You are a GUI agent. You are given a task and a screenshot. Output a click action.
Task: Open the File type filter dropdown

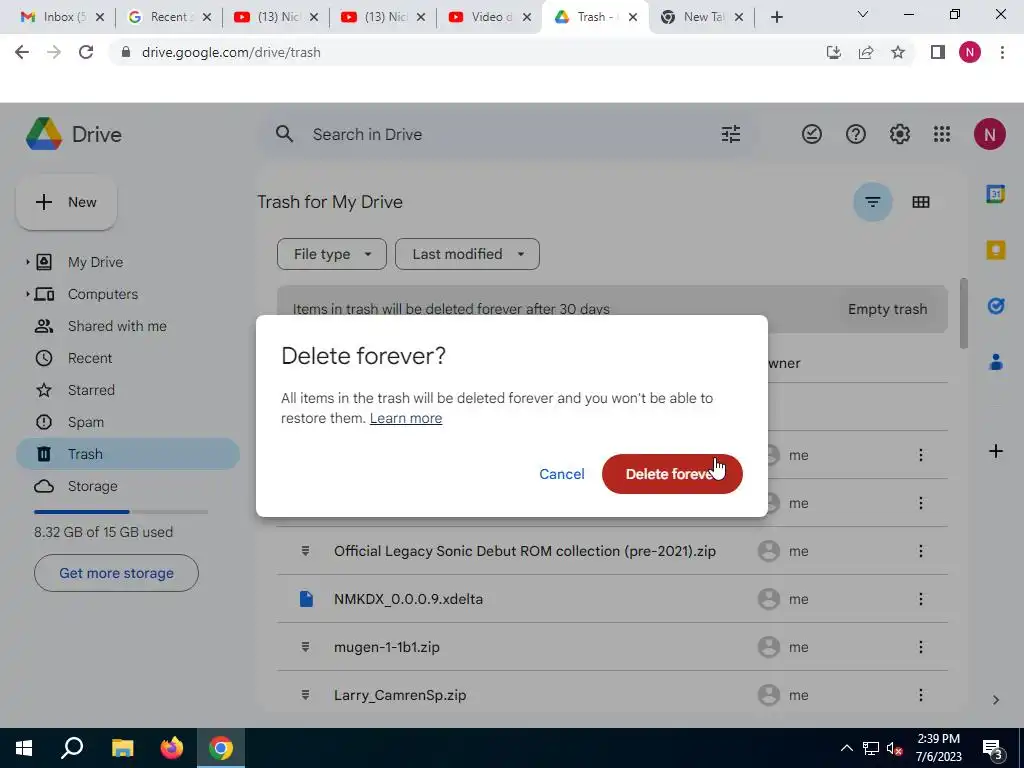click(x=332, y=254)
